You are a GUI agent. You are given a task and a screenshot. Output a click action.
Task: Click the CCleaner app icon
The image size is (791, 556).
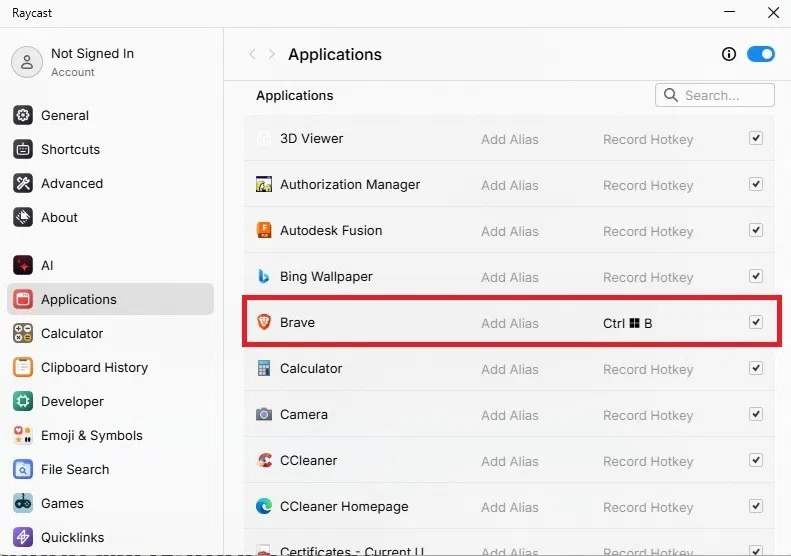pos(264,461)
